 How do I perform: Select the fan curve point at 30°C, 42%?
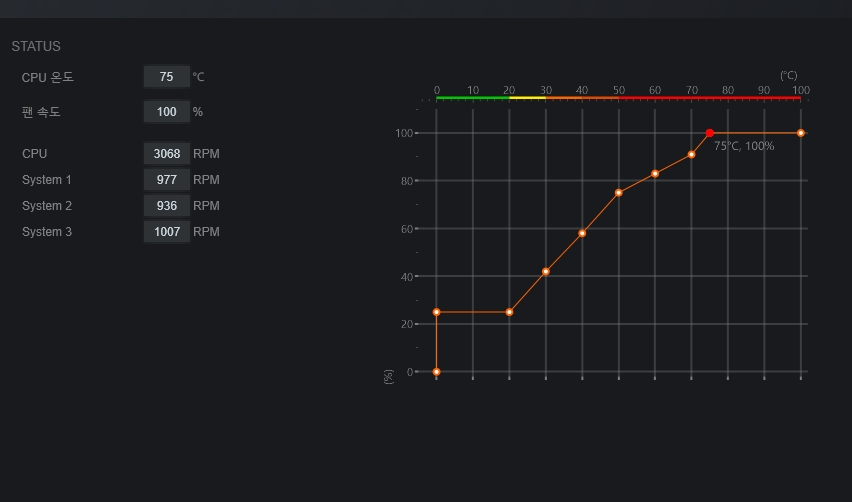pos(546,272)
